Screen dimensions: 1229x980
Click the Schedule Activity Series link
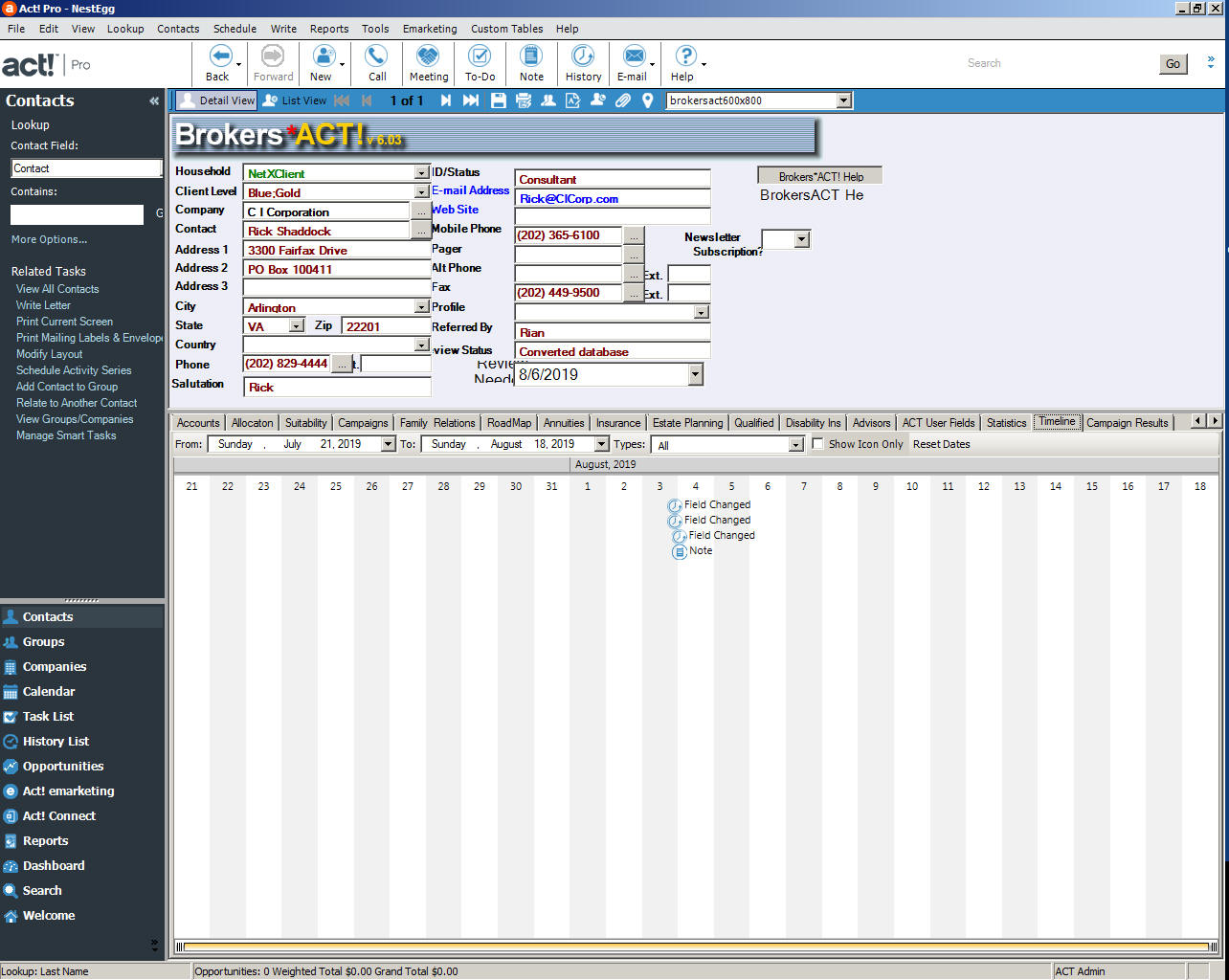coord(74,370)
